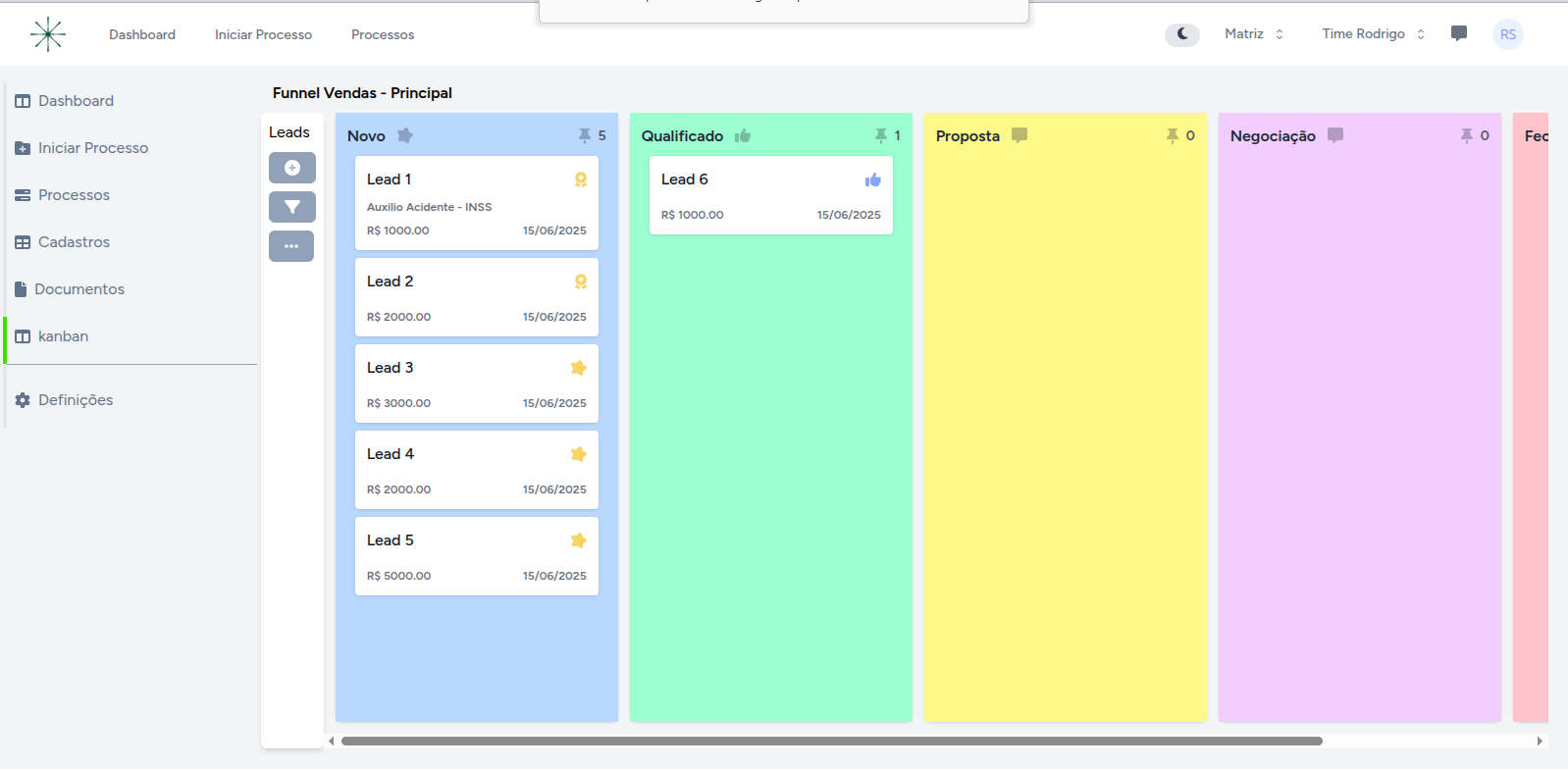Click the badge icon on Lead 3
Screen dimensions: 1568x770
(579, 368)
